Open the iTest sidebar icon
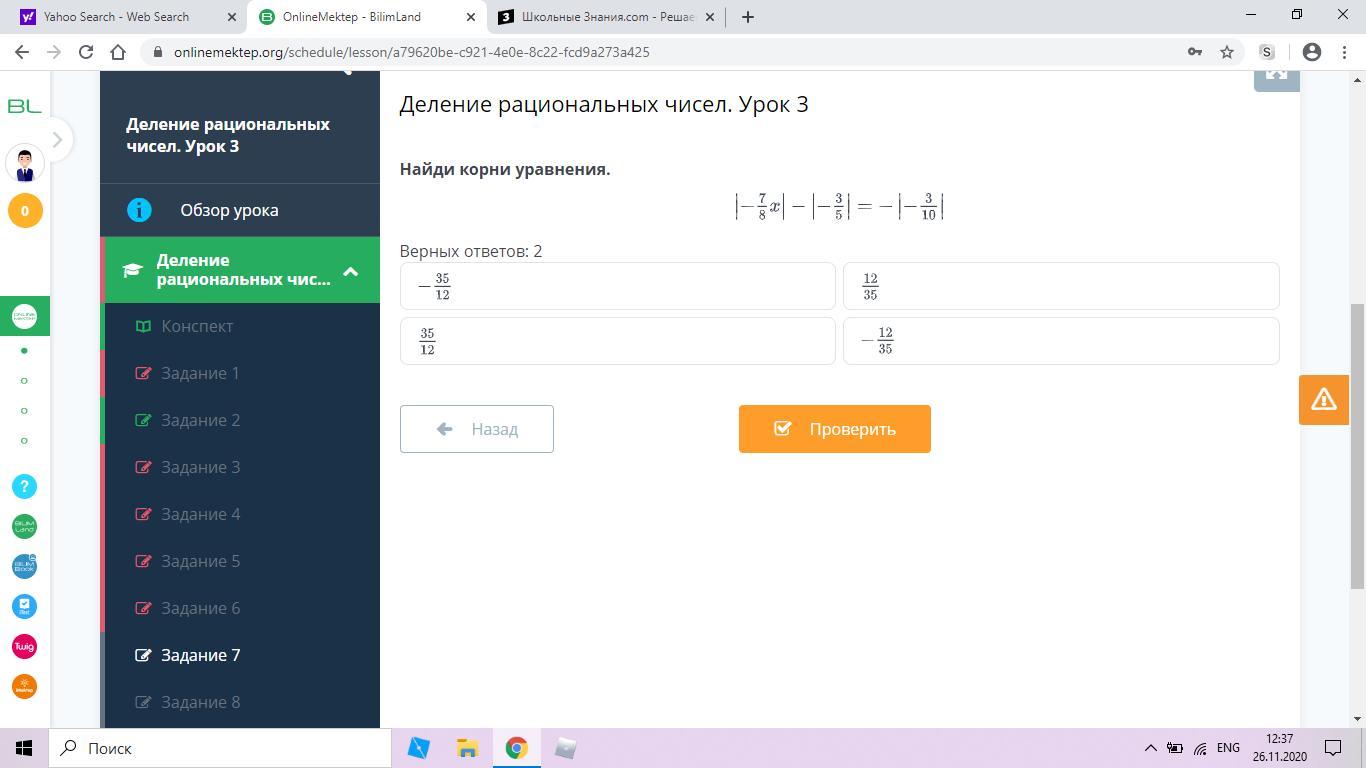 24,606
